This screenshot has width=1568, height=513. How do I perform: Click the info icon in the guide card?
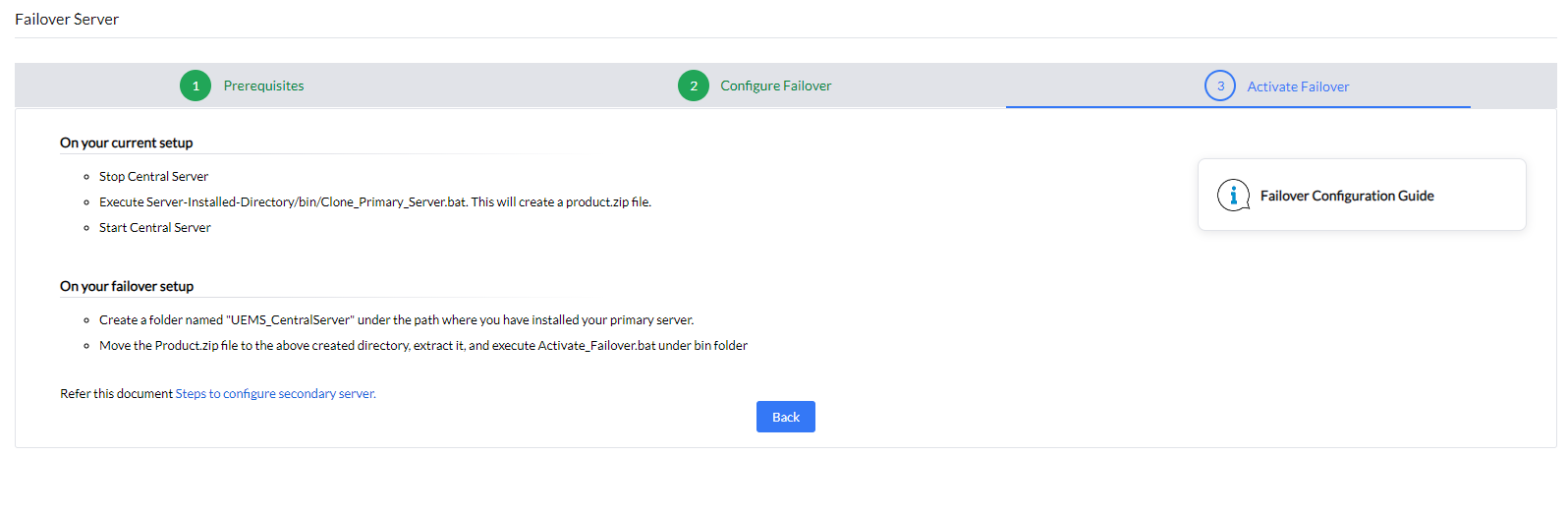click(1233, 196)
